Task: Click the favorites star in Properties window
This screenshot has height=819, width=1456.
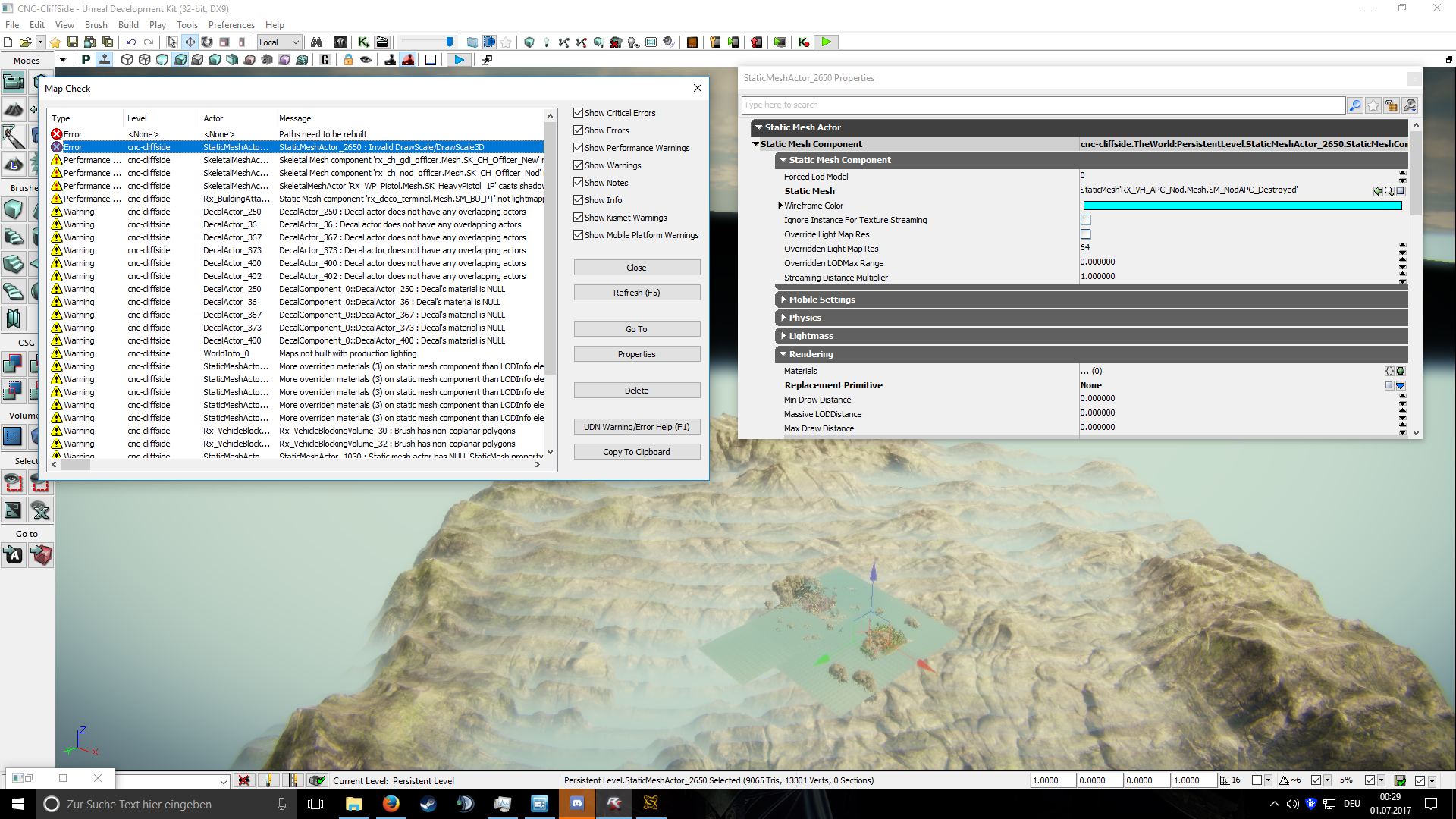Action: coord(1373,105)
